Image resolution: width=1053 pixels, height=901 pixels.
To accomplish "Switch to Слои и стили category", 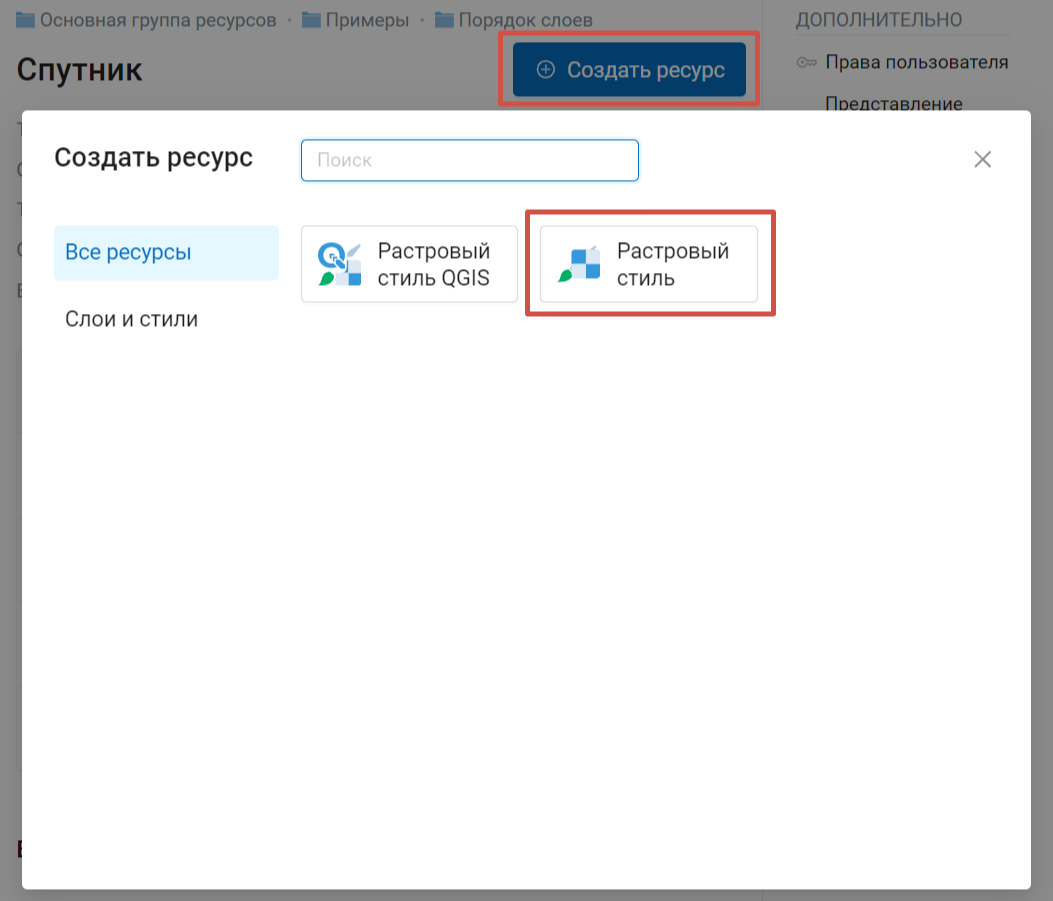I will tap(131, 319).
